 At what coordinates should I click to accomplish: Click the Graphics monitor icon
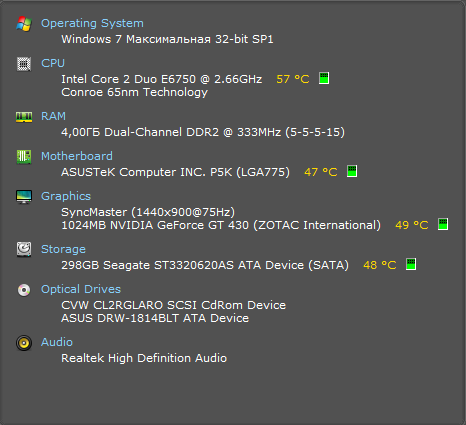[24, 197]
